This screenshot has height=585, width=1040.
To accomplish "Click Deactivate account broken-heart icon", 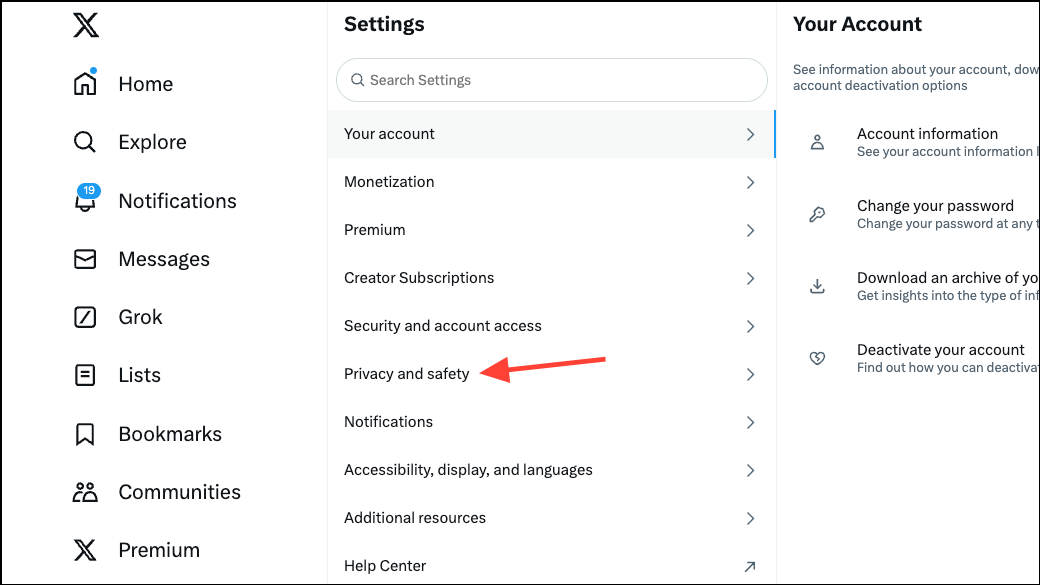I will click(817, 358).
